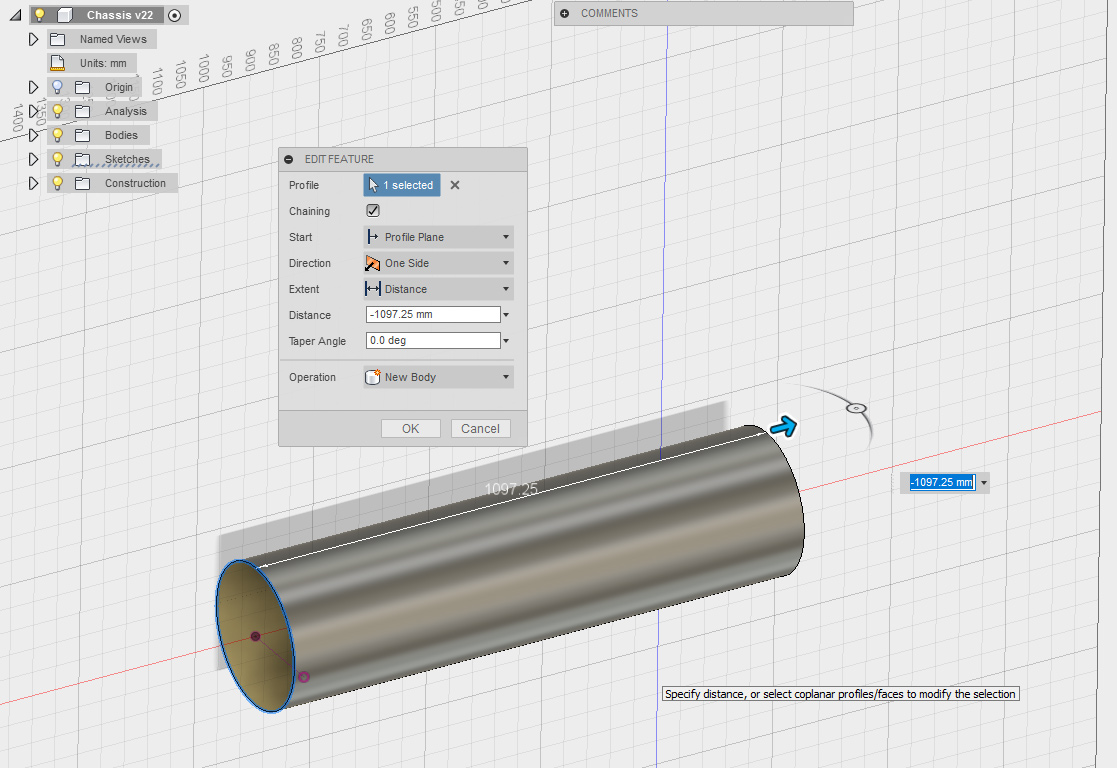Collapse the Edit Feature dialog minus icon
This screenshot has width=1117, height=768.
(x=289, y=159)
